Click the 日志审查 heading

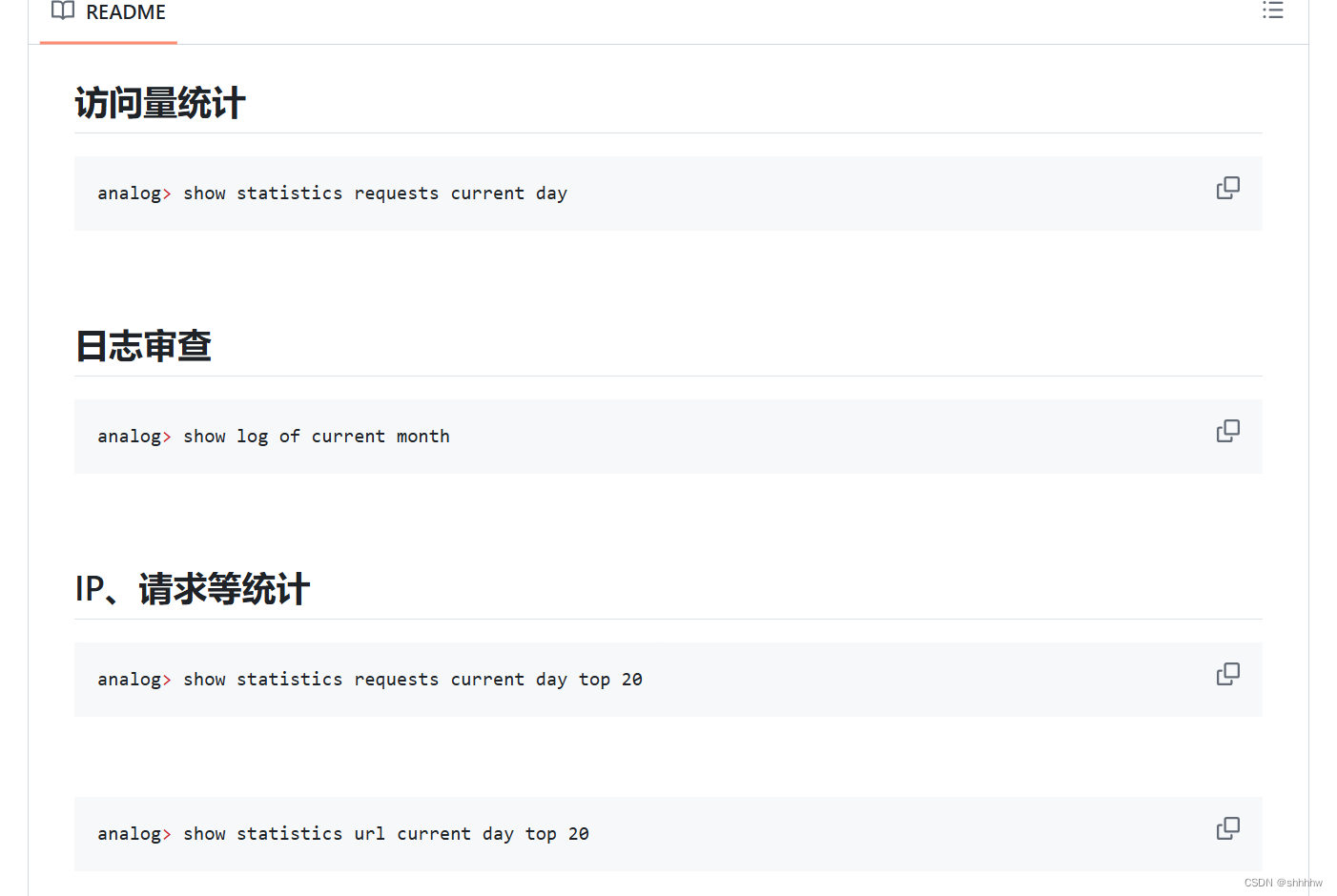tap(143, 346)
